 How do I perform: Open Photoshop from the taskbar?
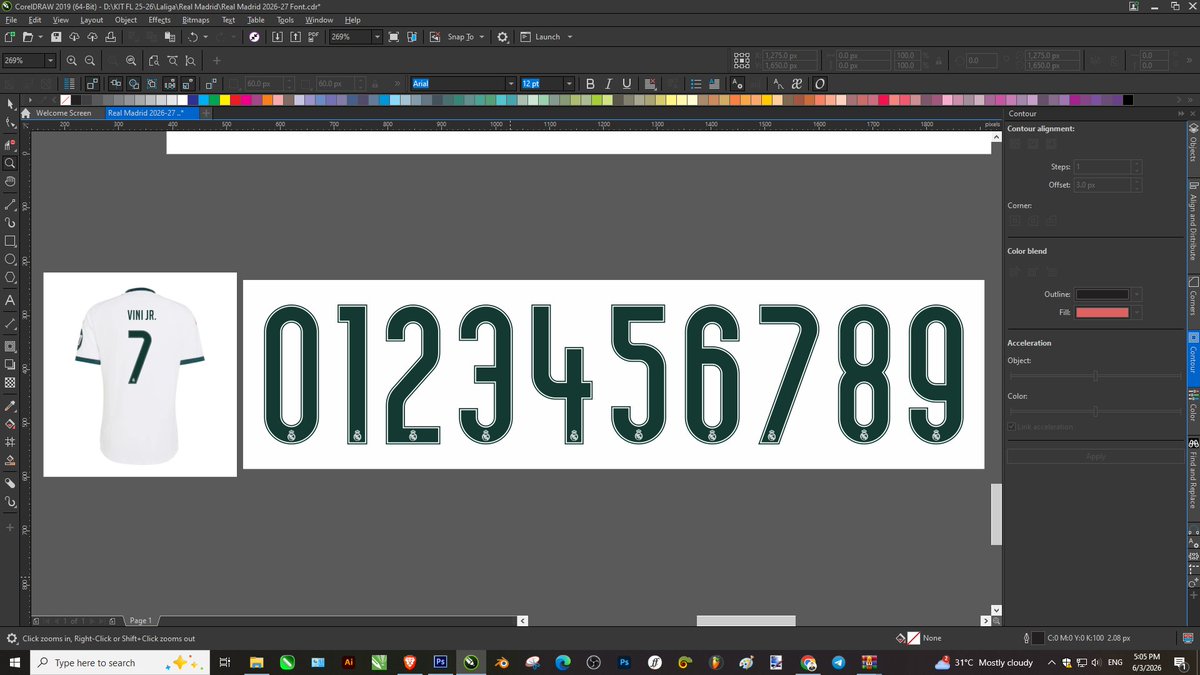click(x=439, y=662)
